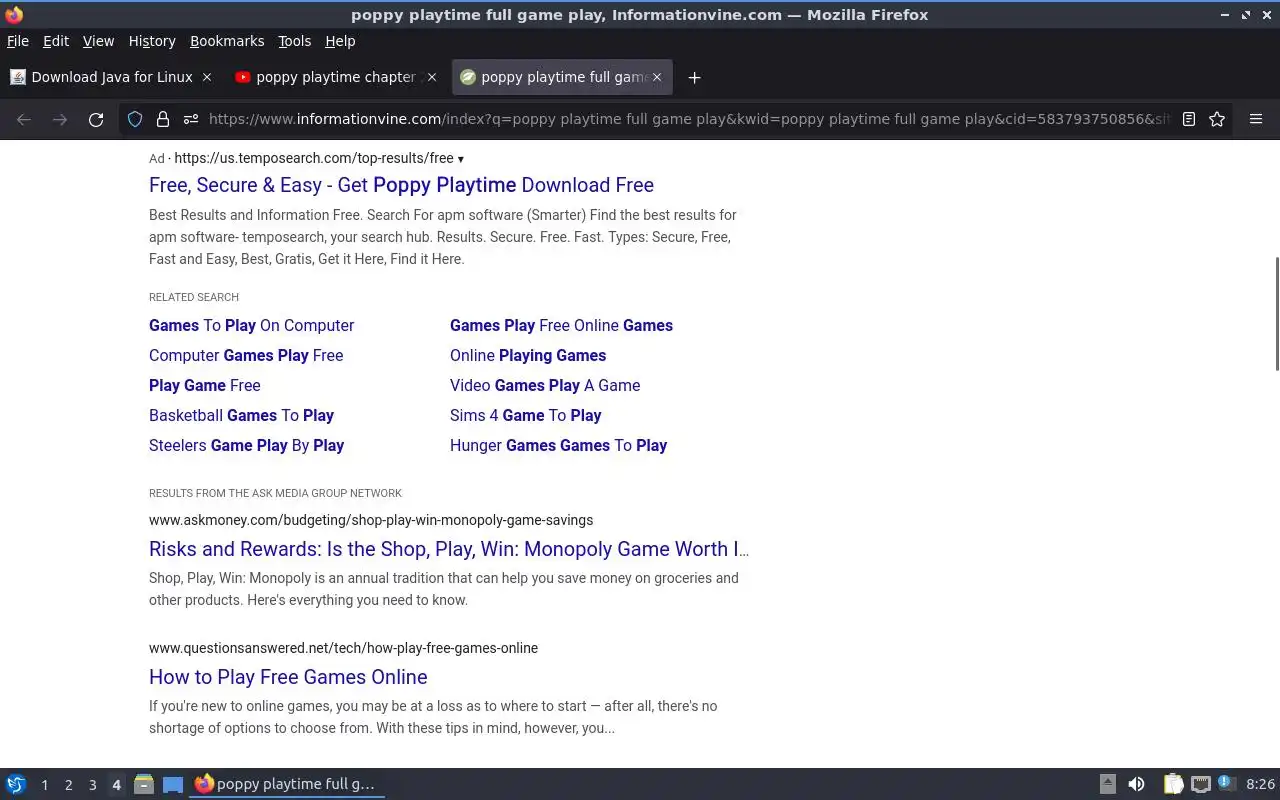Open Online Playing Games link
Viewport: 1280px width, 800px height.
click(528, 355)
